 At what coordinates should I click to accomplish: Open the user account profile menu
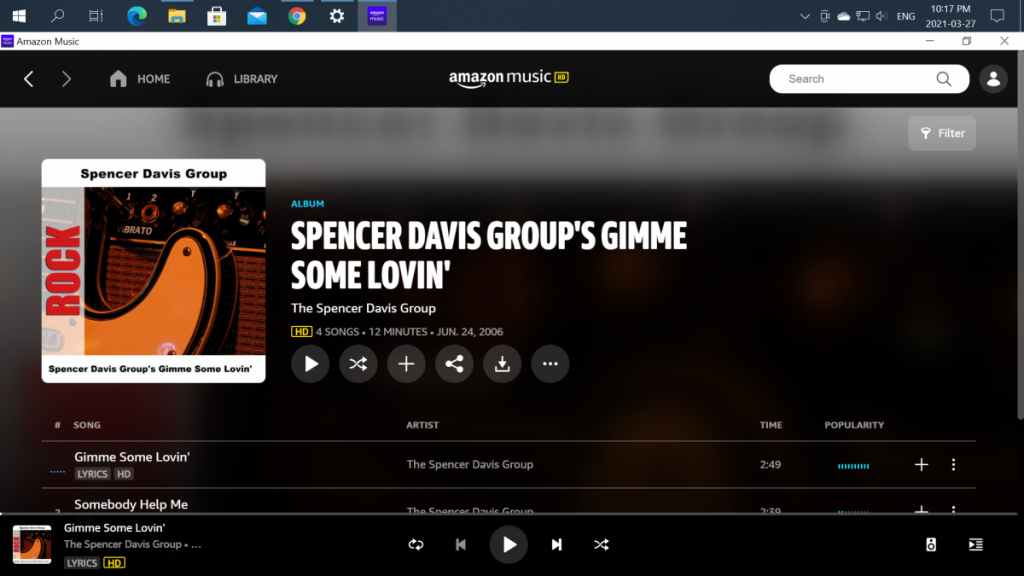[993, 79]
